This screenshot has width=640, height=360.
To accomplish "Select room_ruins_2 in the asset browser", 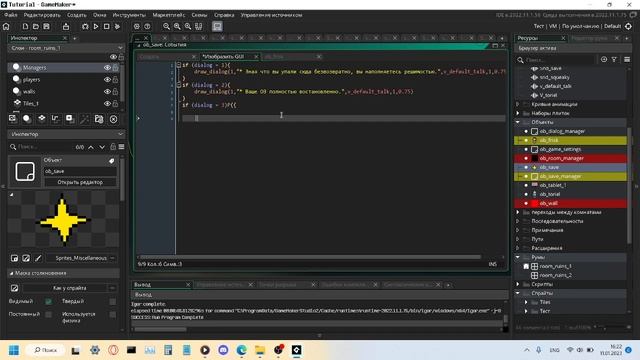I will tap(556, 275).
